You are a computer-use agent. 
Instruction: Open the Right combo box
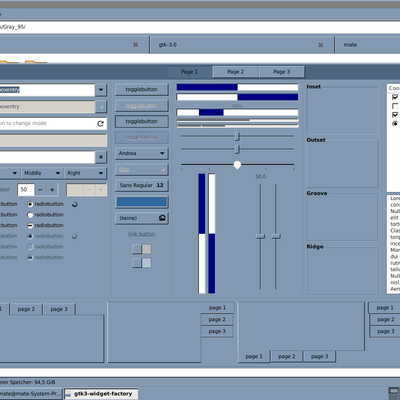(85, 173)
